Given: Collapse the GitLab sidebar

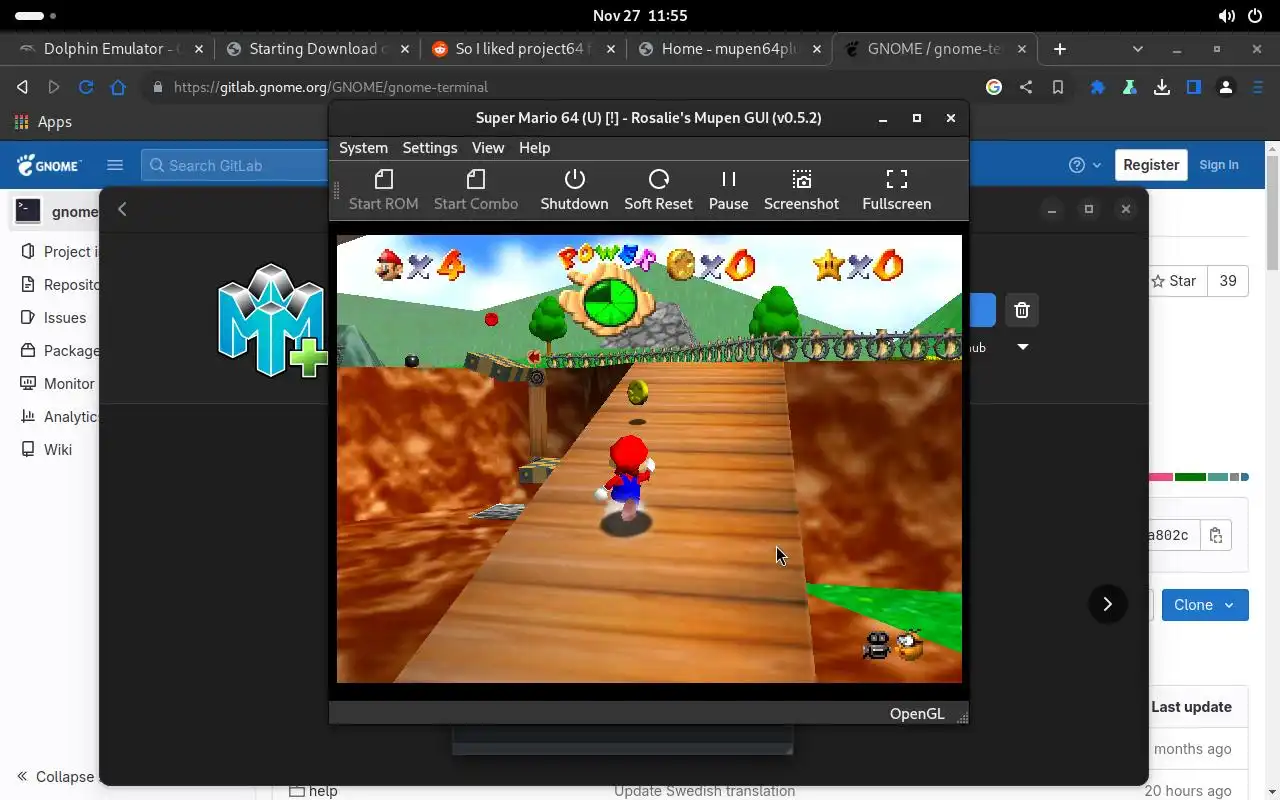Looking at the screenshot, I should (x=55, y=777).
